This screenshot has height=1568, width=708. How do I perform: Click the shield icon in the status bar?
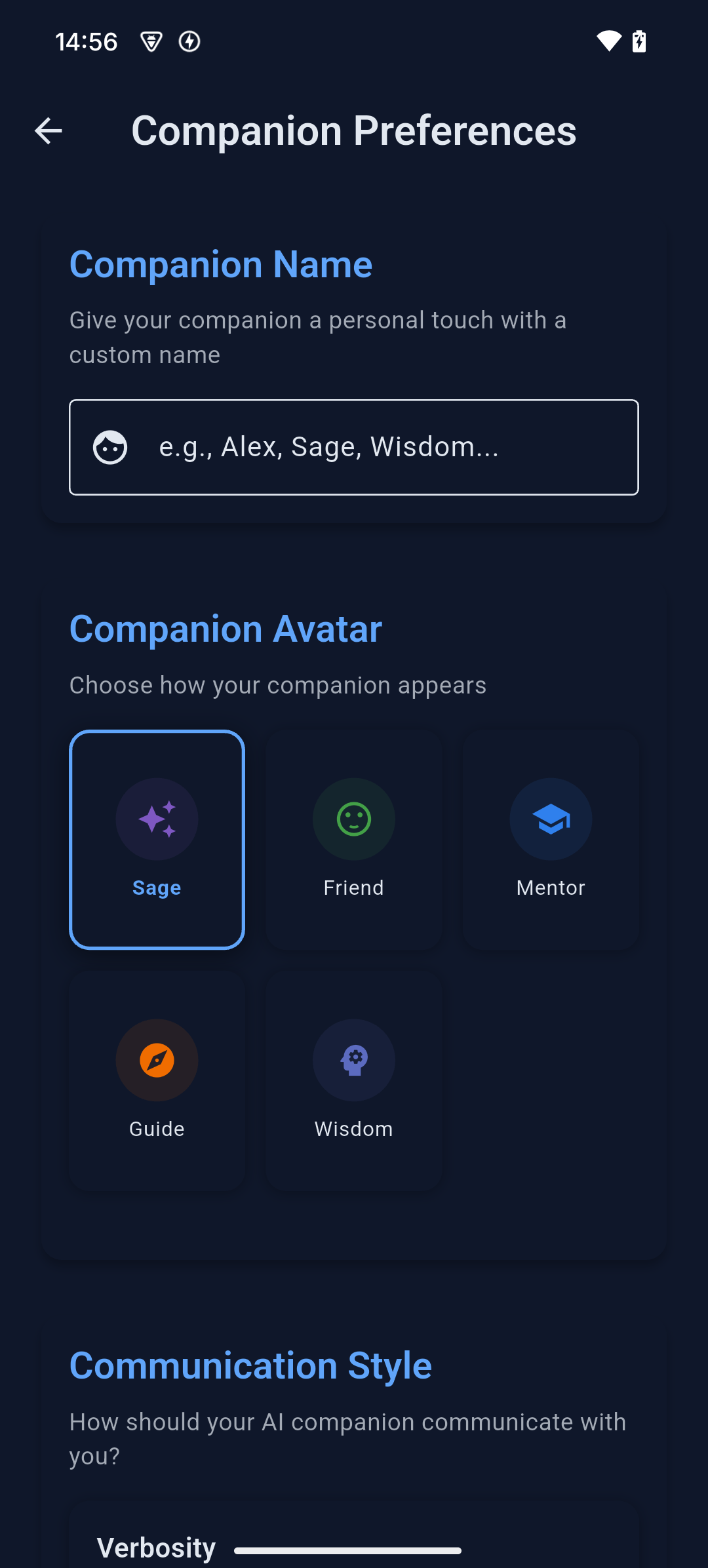(151, 41)
